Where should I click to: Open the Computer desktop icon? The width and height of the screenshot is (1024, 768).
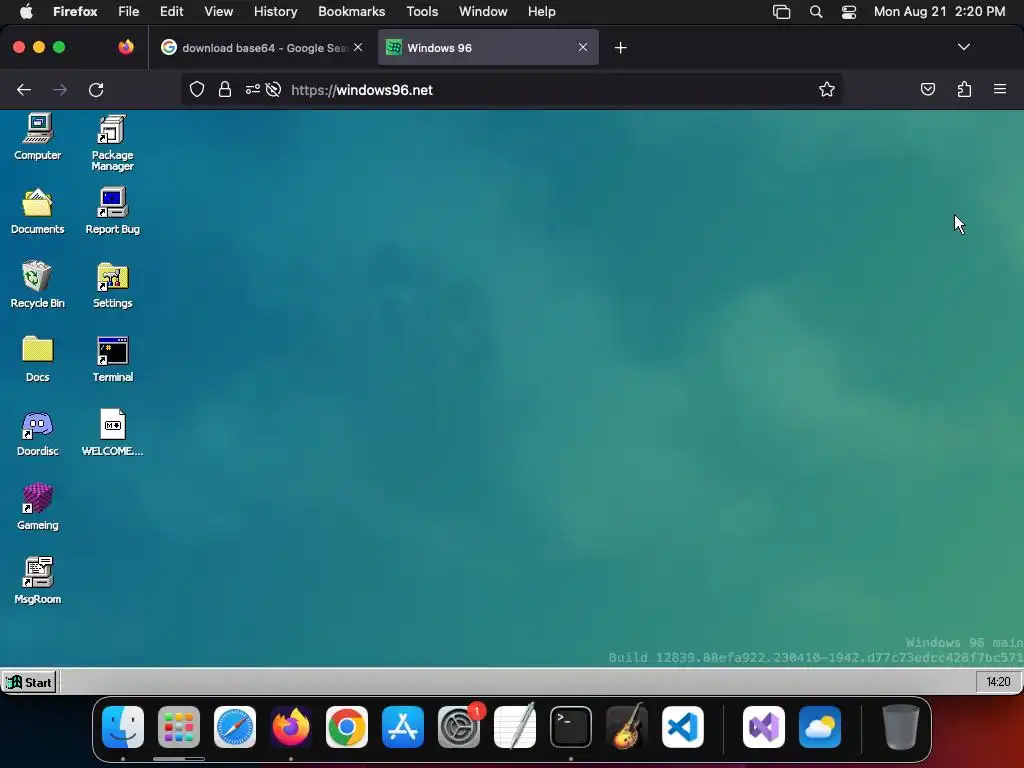(37, 137)
